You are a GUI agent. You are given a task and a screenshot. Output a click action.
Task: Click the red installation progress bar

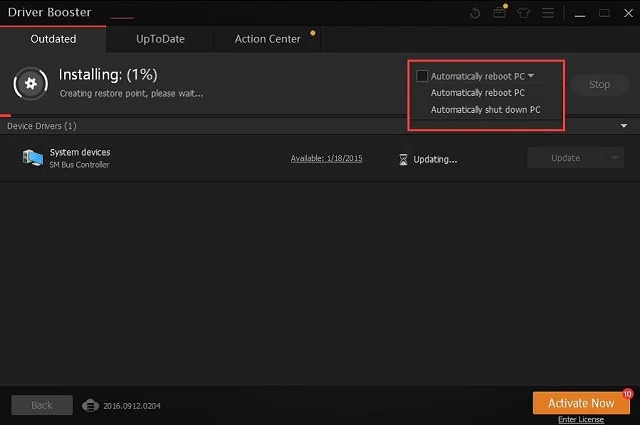tap(5, 116)
